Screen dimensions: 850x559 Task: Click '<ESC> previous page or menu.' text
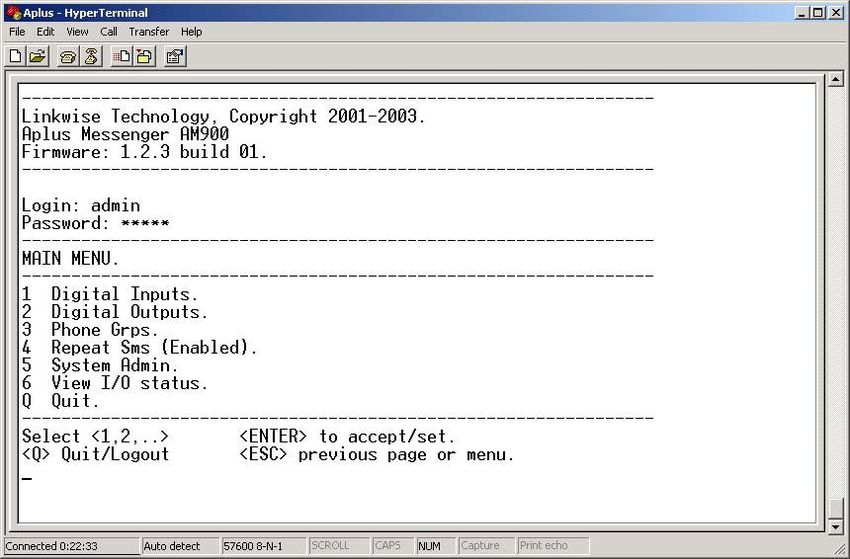376,454
